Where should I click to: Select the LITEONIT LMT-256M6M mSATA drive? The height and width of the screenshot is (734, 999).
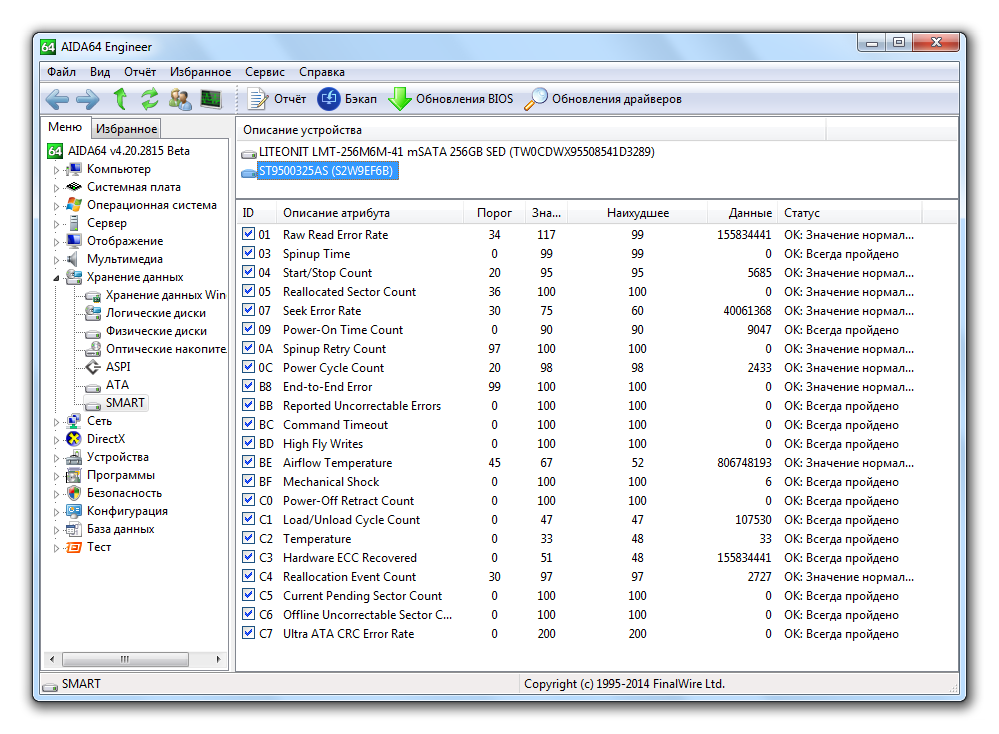456,152
